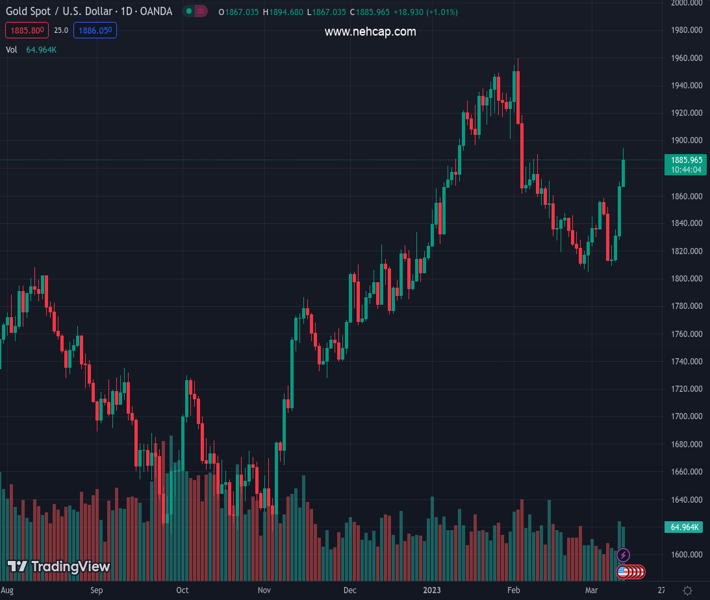This screenshot has height=600, width=710.
Task: Click the TradingView logo
Action: point(58,567)
